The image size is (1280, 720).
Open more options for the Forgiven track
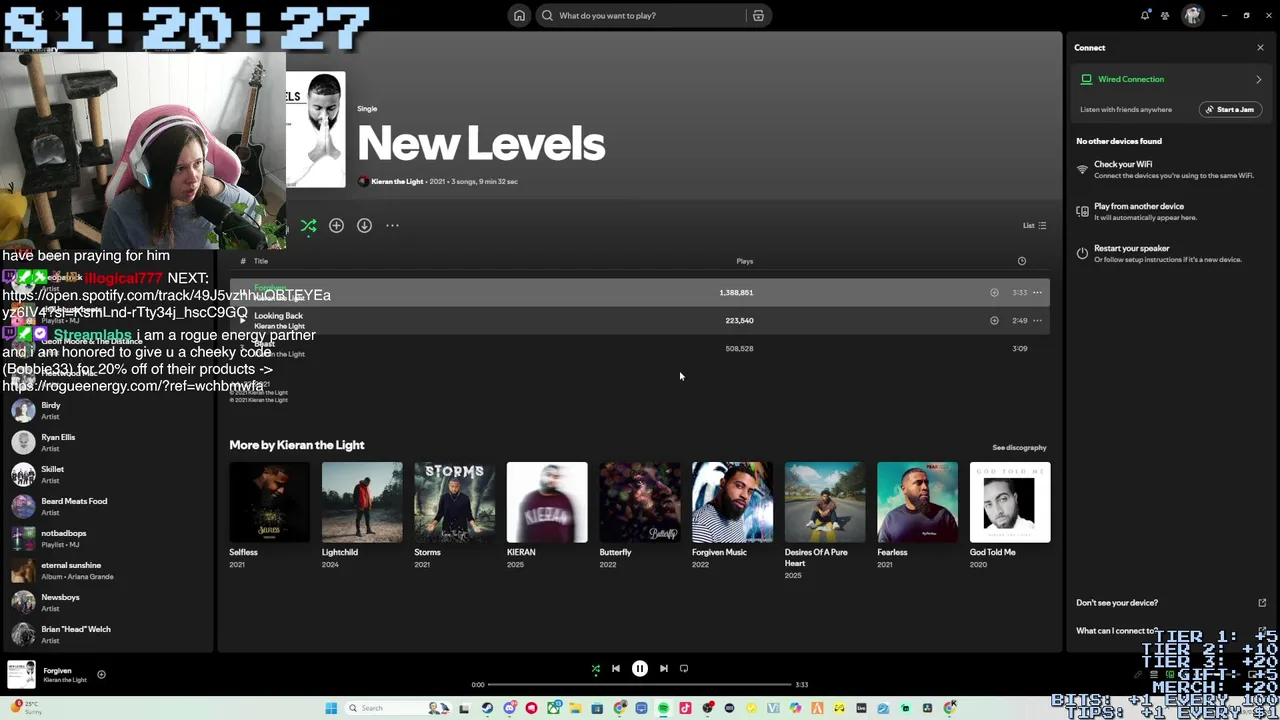click(x=1037, y=293)
